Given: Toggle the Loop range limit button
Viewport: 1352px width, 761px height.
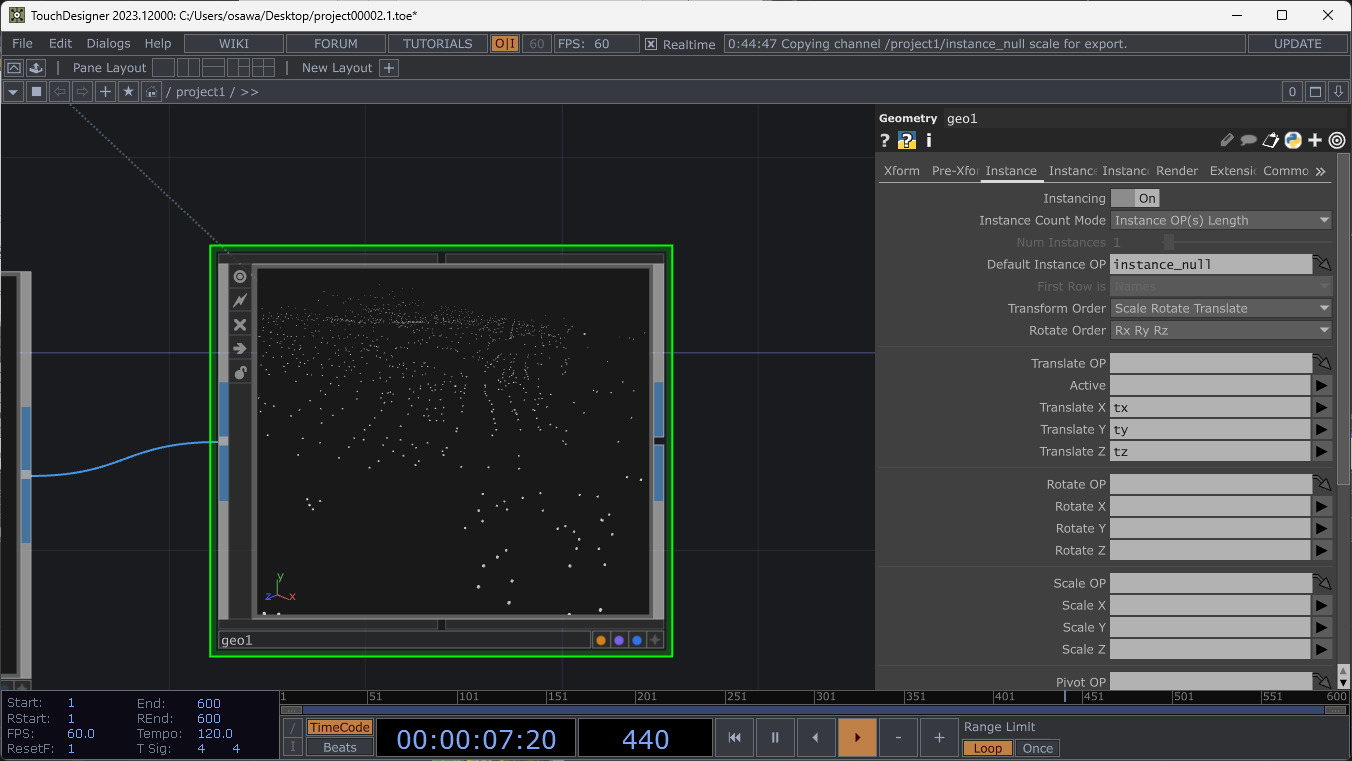Looking at the screenshot, I should 987,748.
